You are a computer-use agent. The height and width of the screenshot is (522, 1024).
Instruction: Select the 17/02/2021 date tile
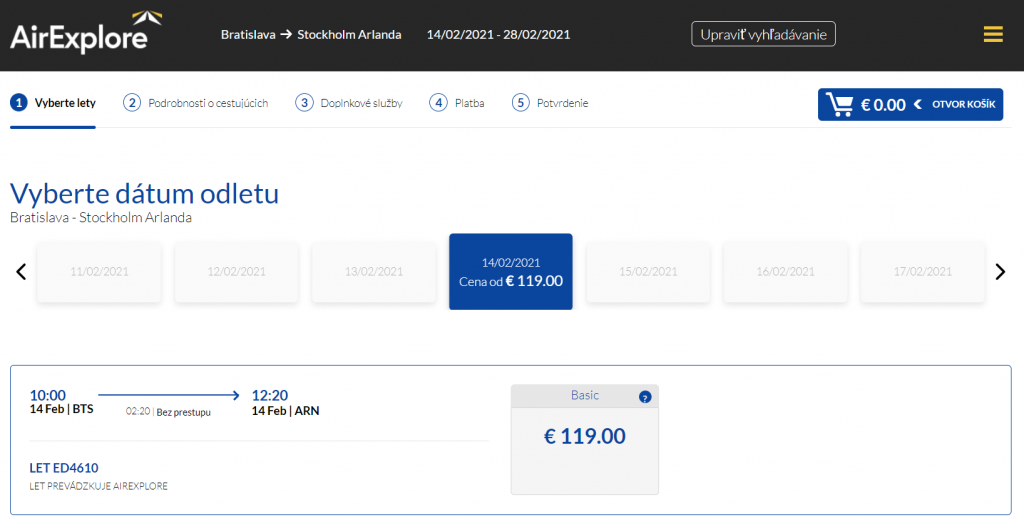[922, 271]
